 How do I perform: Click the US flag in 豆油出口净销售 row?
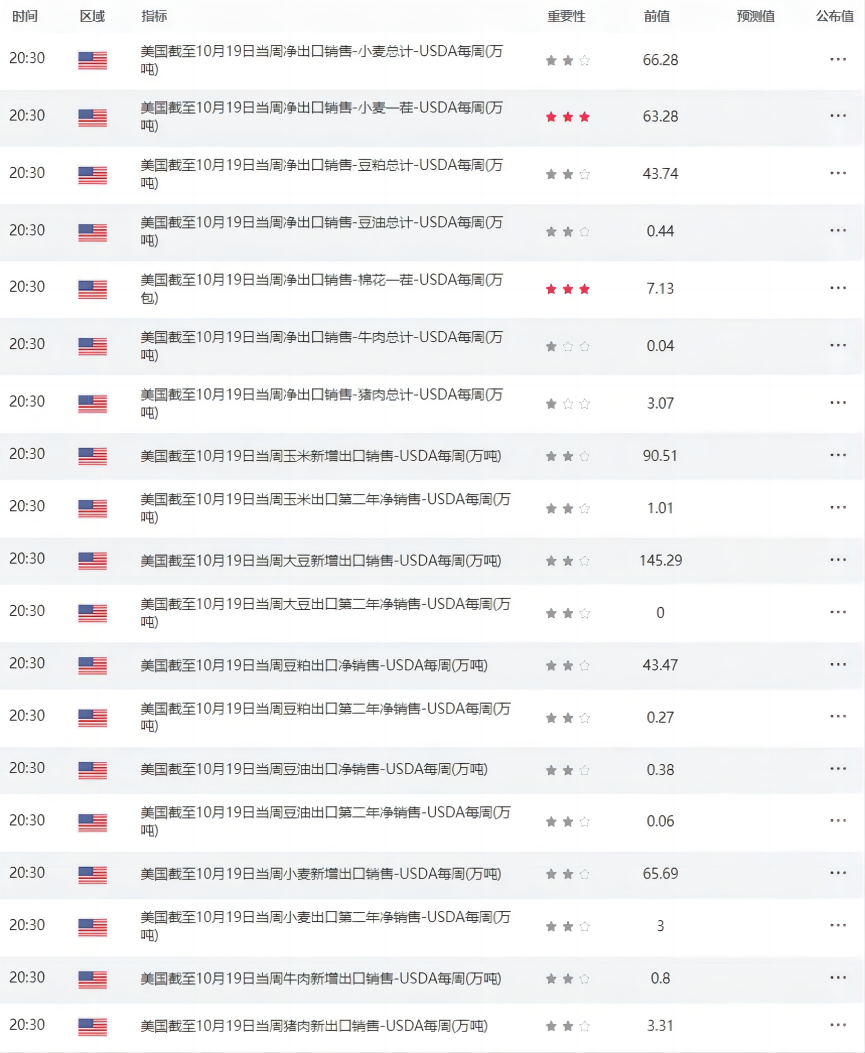(93, 770)
